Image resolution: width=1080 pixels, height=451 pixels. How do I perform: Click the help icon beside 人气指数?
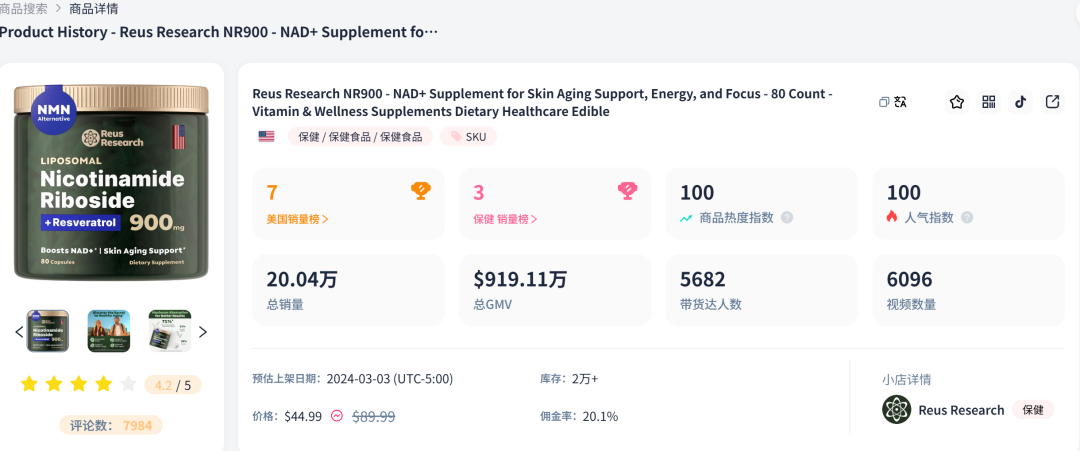click(x=967, y=217)
